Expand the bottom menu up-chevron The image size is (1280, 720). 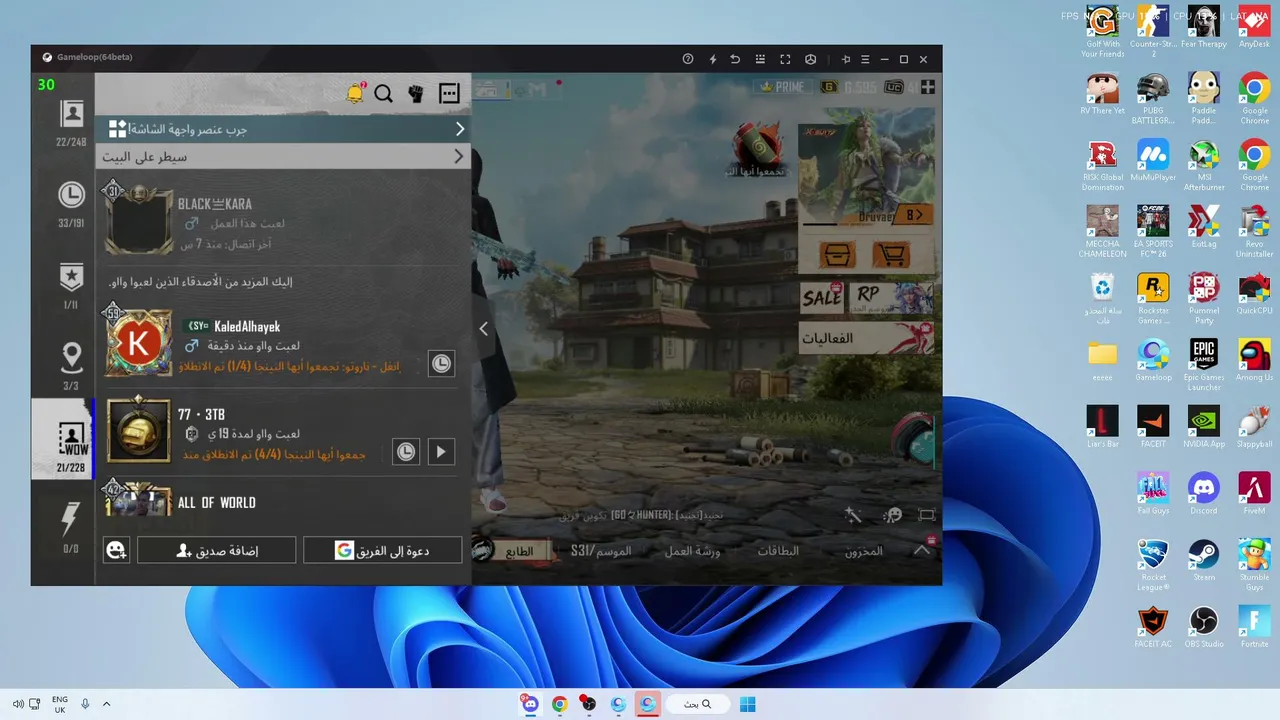coord(922,550)
